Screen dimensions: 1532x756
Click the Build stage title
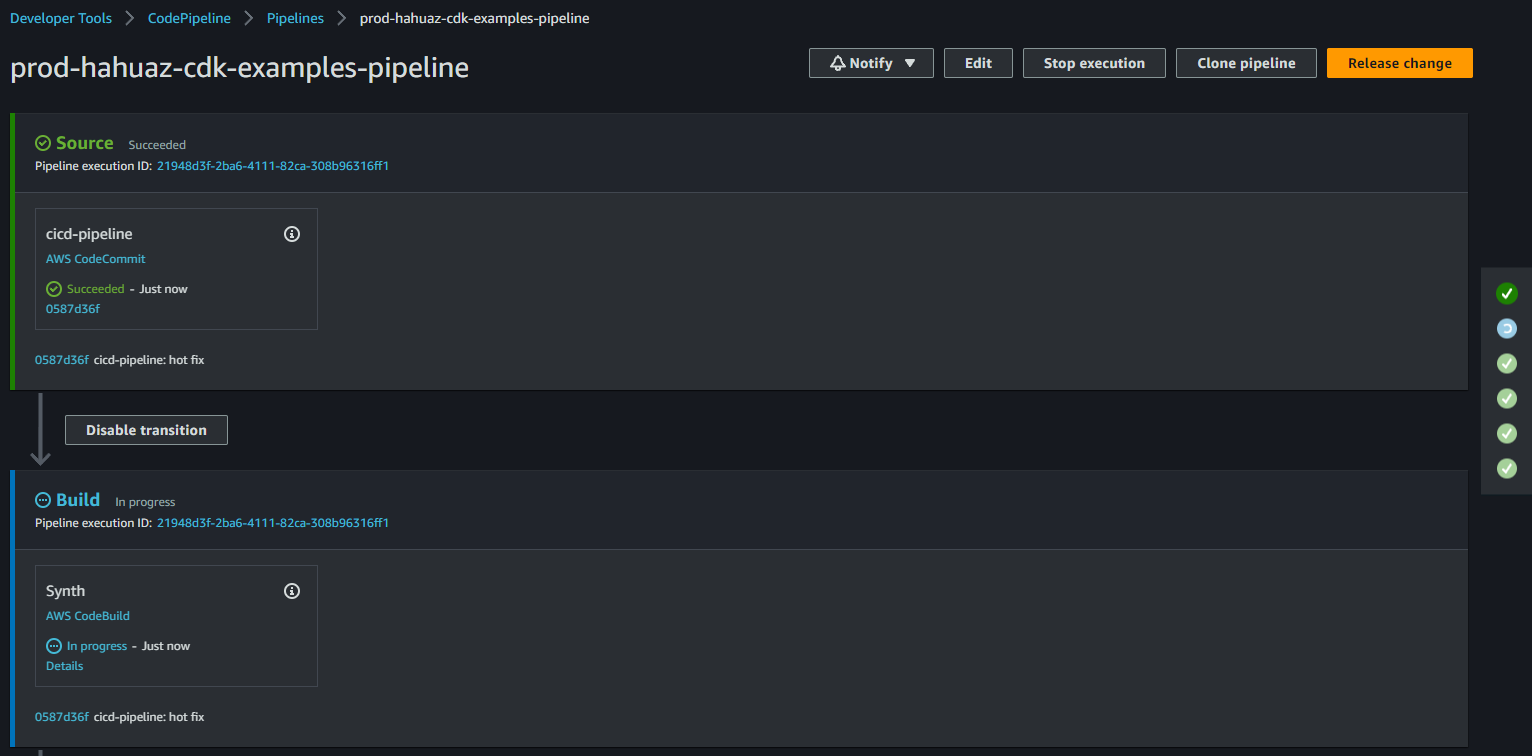point(78,500)
